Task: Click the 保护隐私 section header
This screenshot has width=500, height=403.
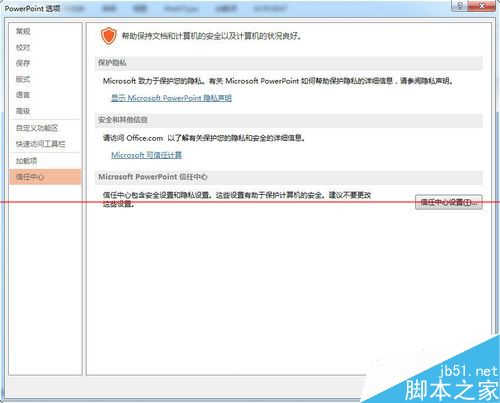Action: 288,63
